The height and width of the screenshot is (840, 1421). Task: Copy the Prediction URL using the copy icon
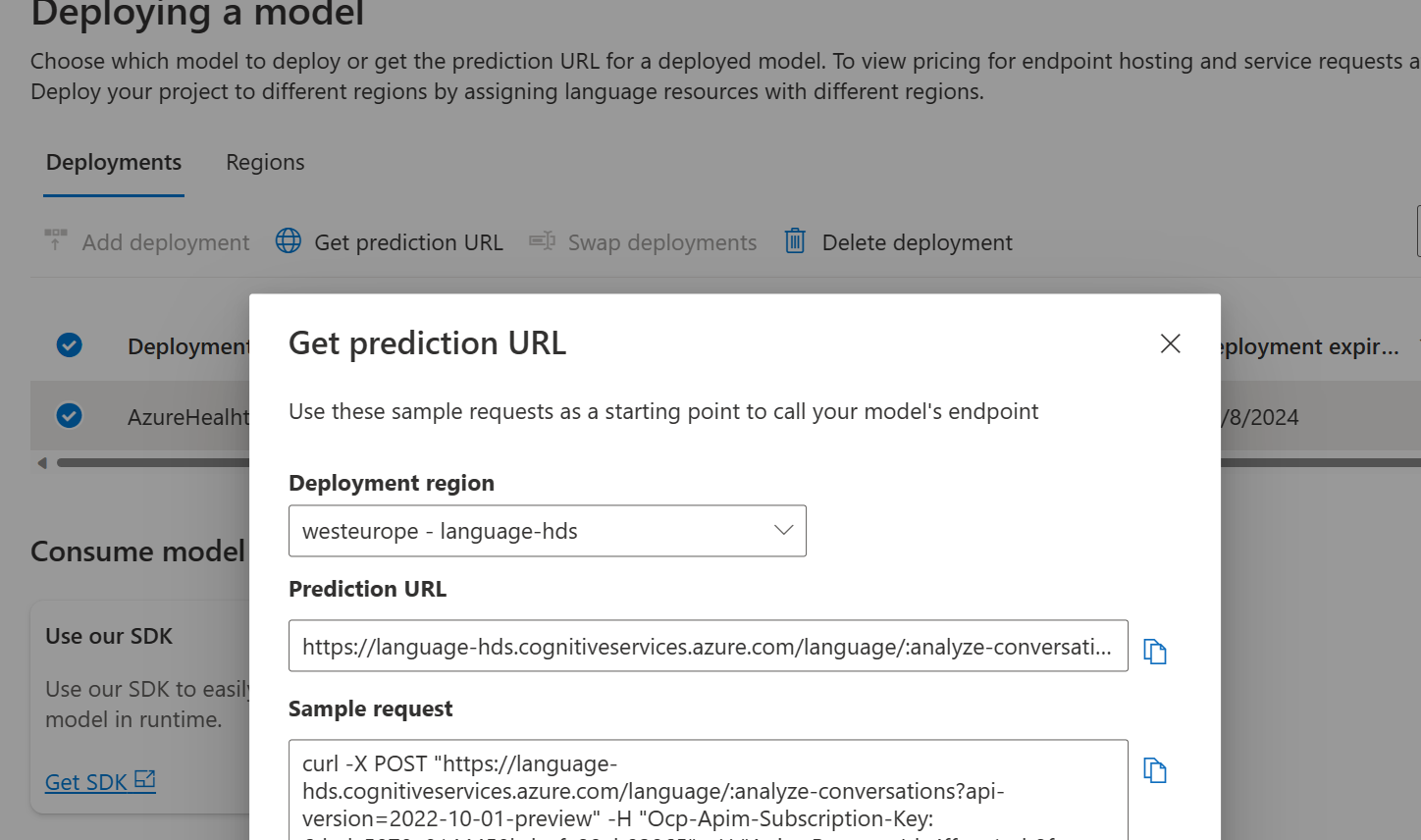[x=1154, y=651]
